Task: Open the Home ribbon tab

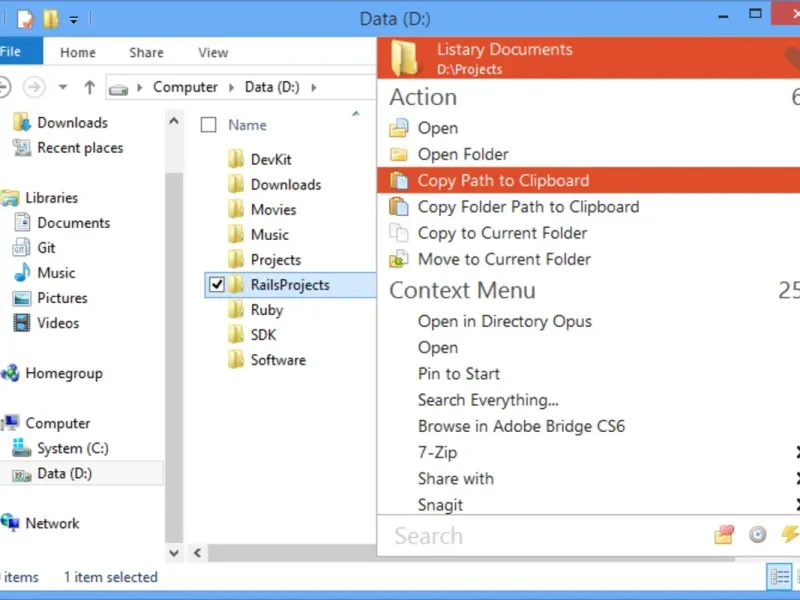Action: 78,53
